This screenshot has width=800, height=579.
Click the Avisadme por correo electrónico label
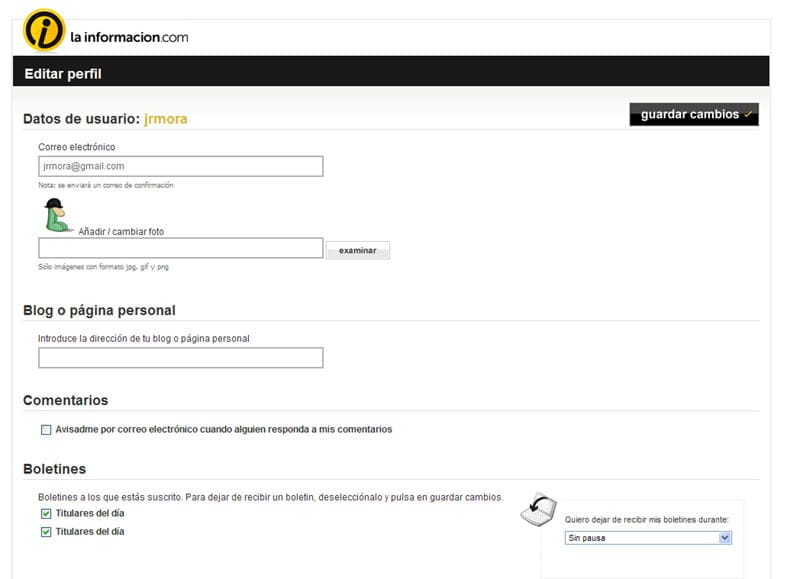pos(223,430)
